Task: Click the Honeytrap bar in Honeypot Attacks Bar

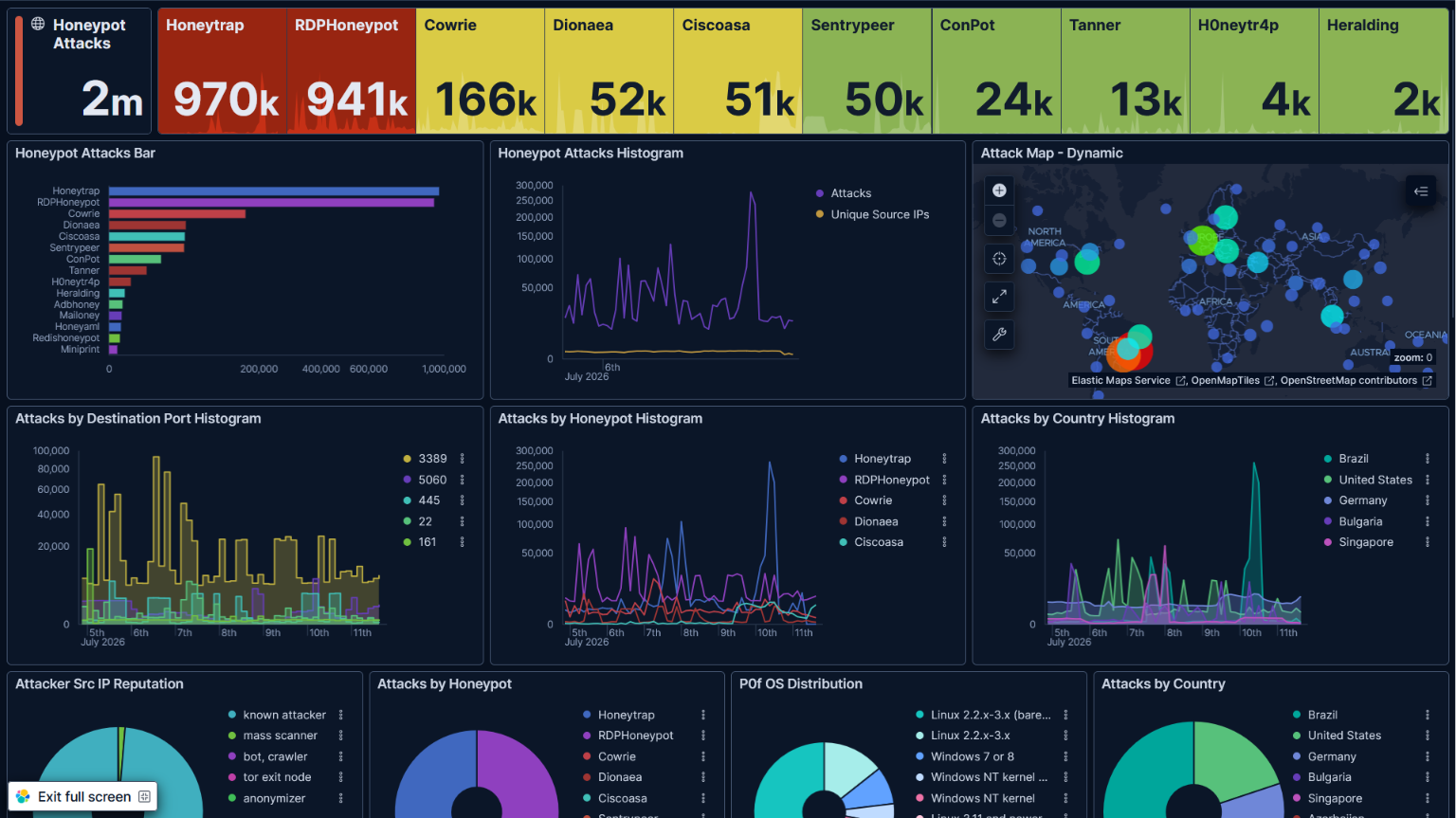Action: [274, 191]
